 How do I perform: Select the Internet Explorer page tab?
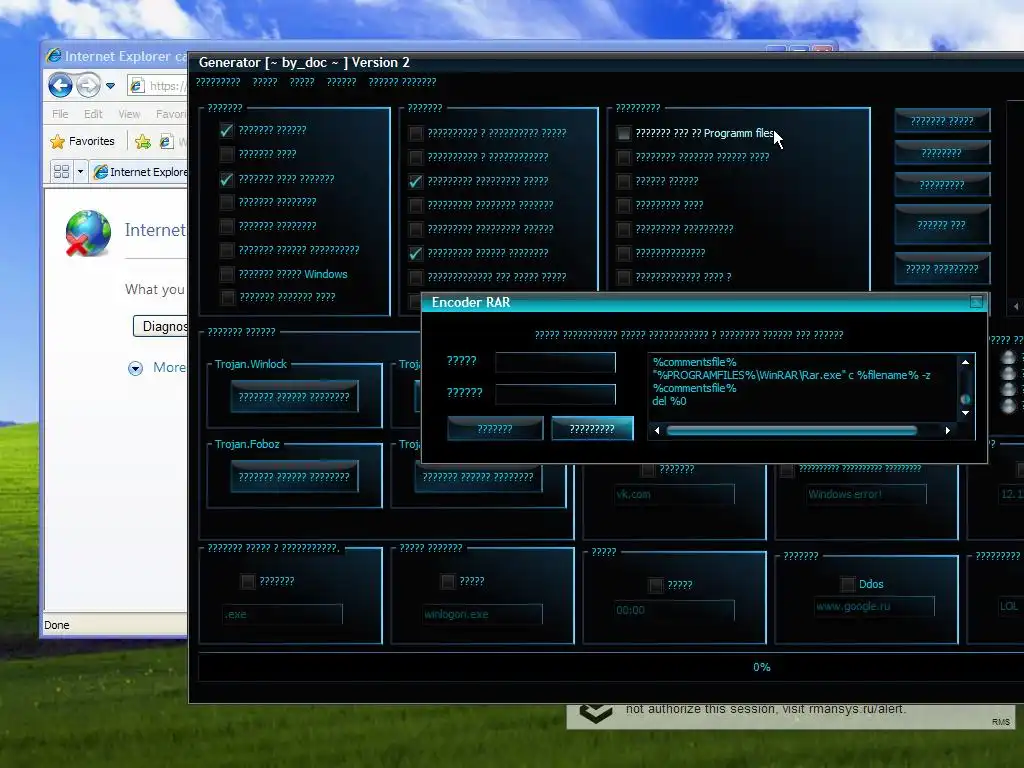click(140, 172)
